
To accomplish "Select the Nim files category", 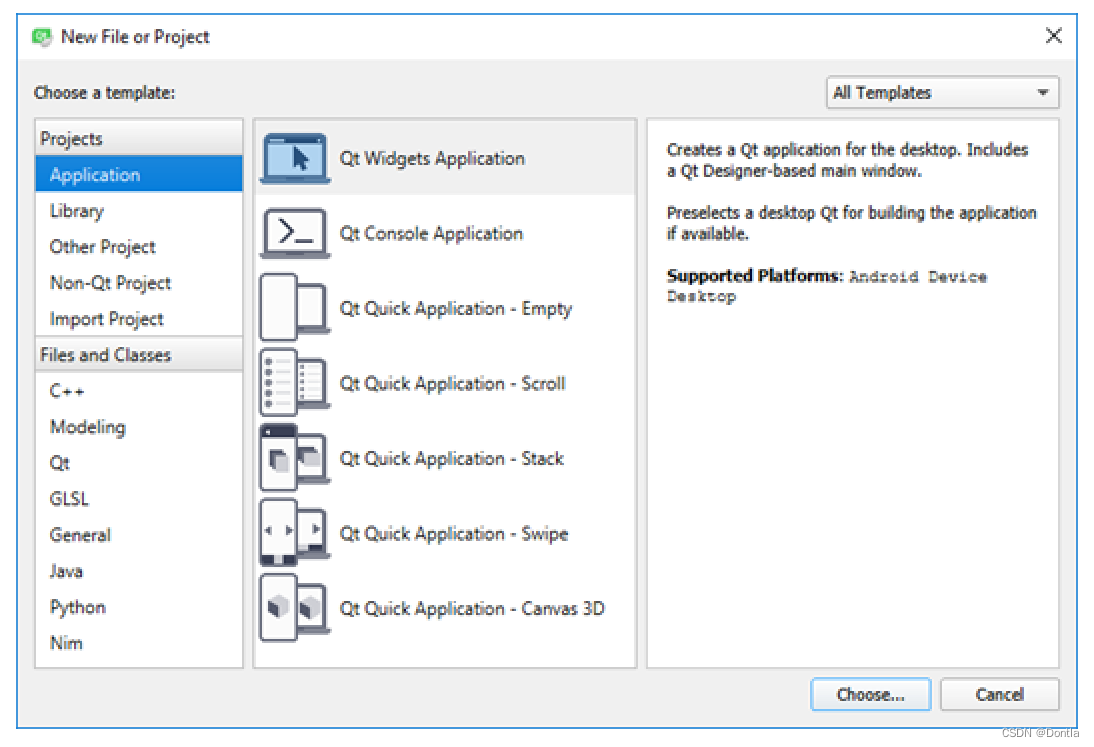I will 139,643.
